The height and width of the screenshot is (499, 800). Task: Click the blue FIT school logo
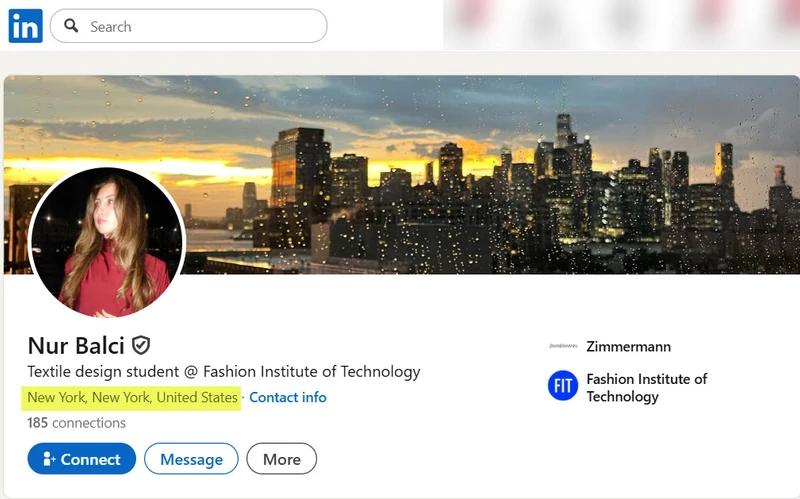563,386
